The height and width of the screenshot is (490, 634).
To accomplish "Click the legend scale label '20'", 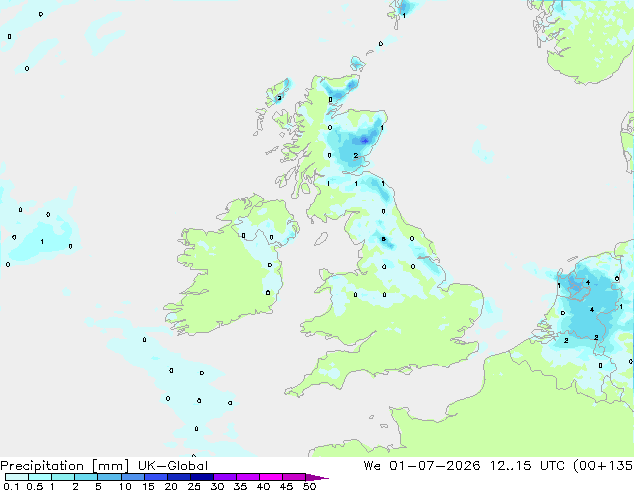I will point(171,486).
